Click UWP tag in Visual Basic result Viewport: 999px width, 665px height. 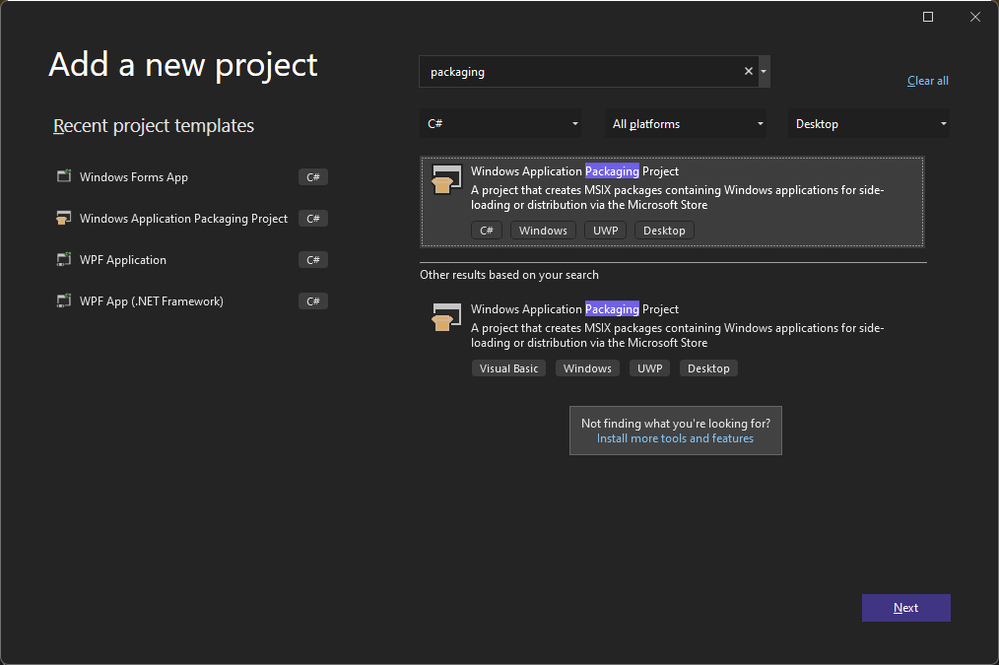click(649, 368)
